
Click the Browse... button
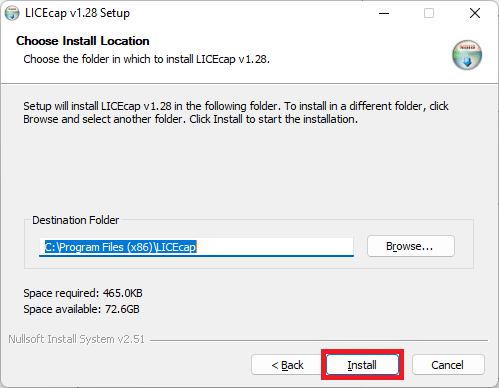point(411,246)
